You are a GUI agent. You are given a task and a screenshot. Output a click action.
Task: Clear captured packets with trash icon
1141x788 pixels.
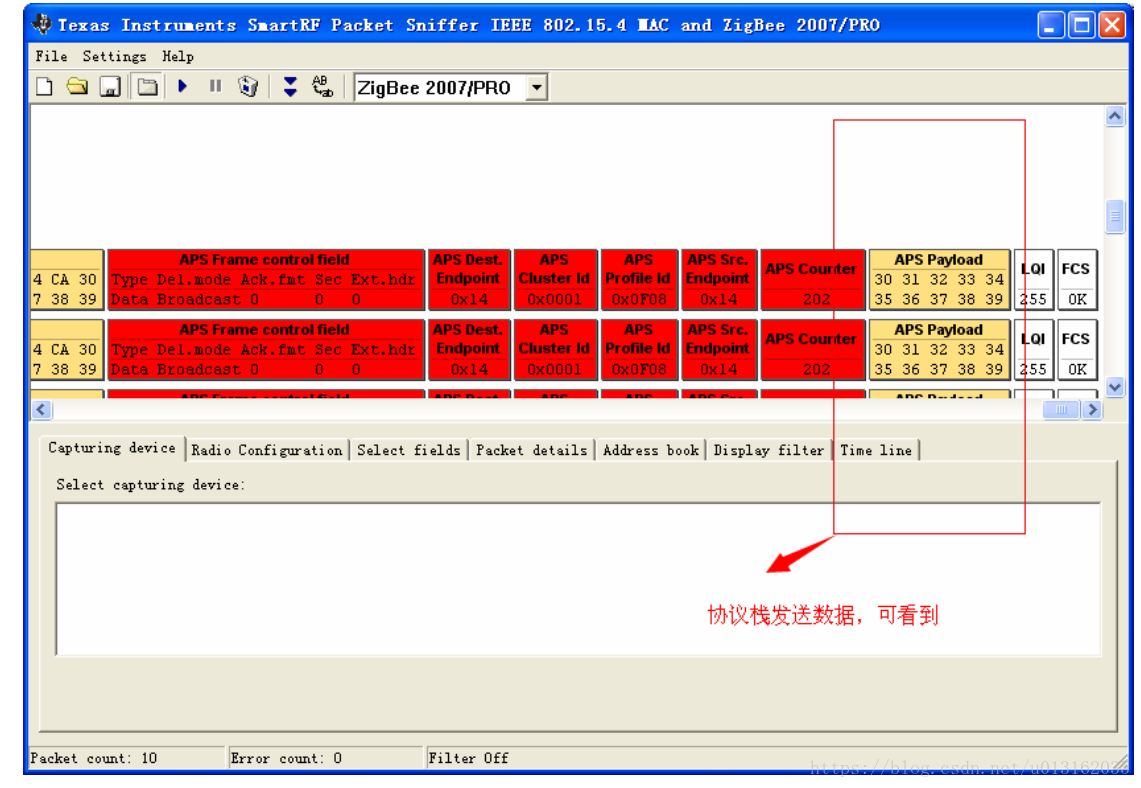pyautogui.click(x=248, y=87)
